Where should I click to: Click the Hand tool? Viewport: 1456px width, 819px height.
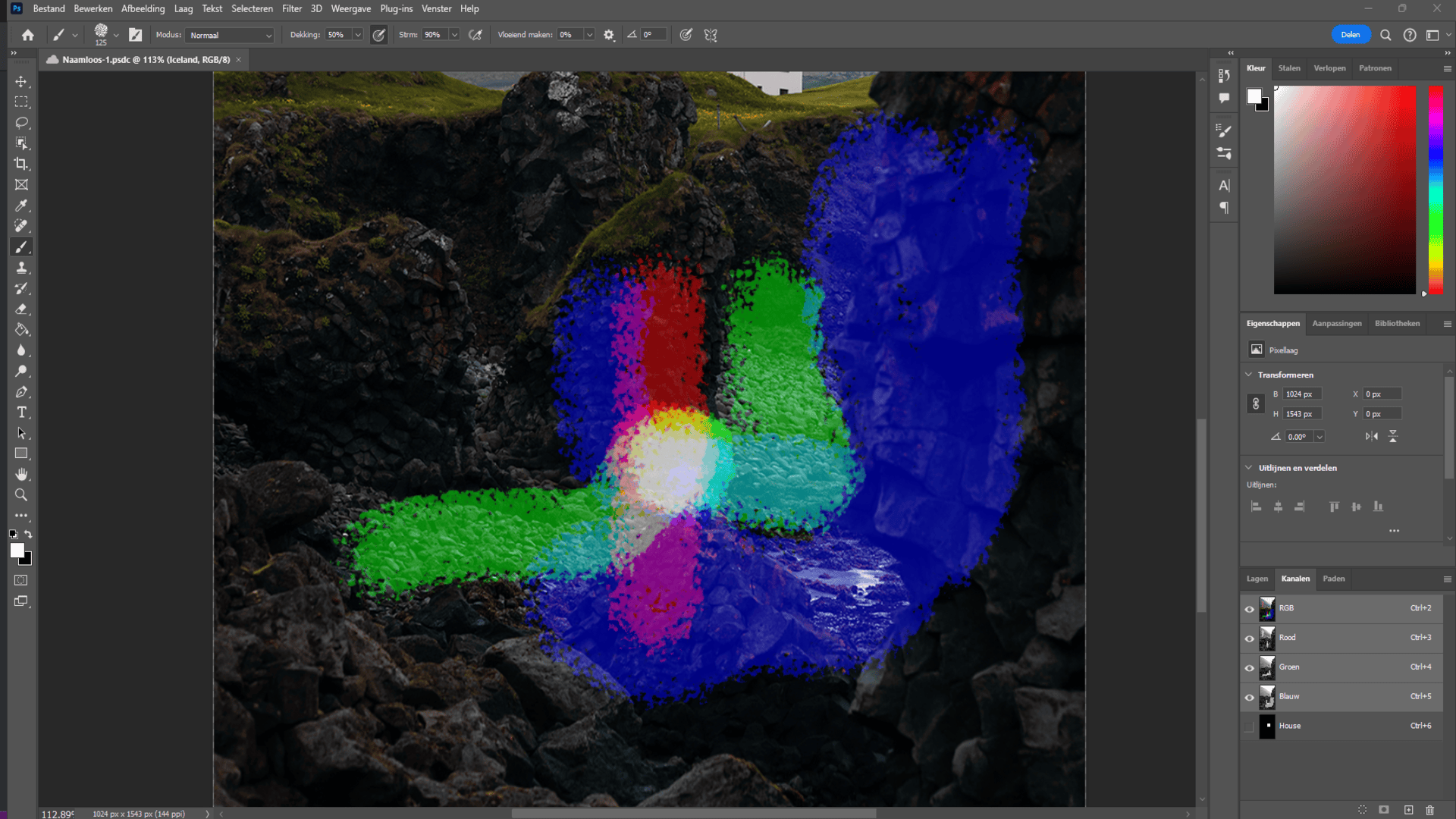[x=21, y=474]
